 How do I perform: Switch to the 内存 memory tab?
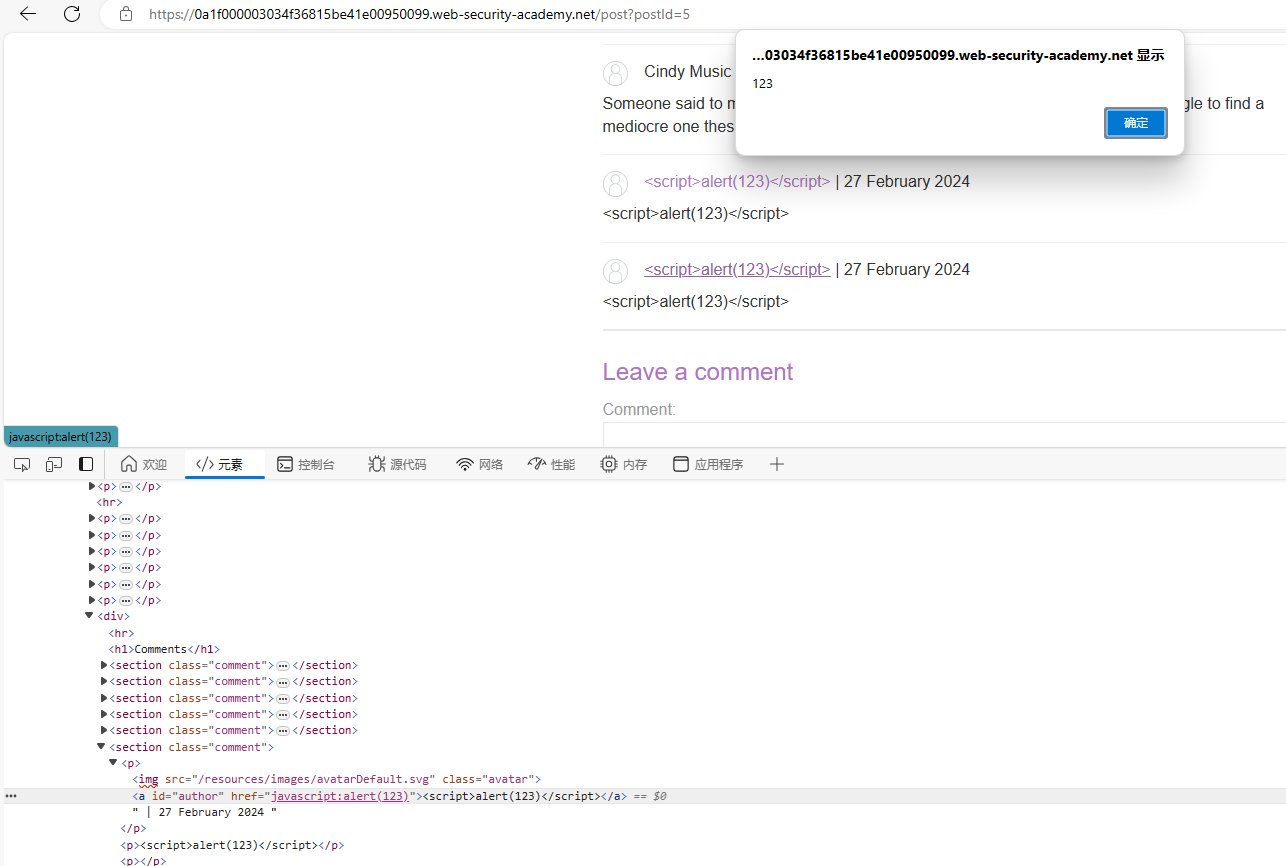(x=623, y=464)
